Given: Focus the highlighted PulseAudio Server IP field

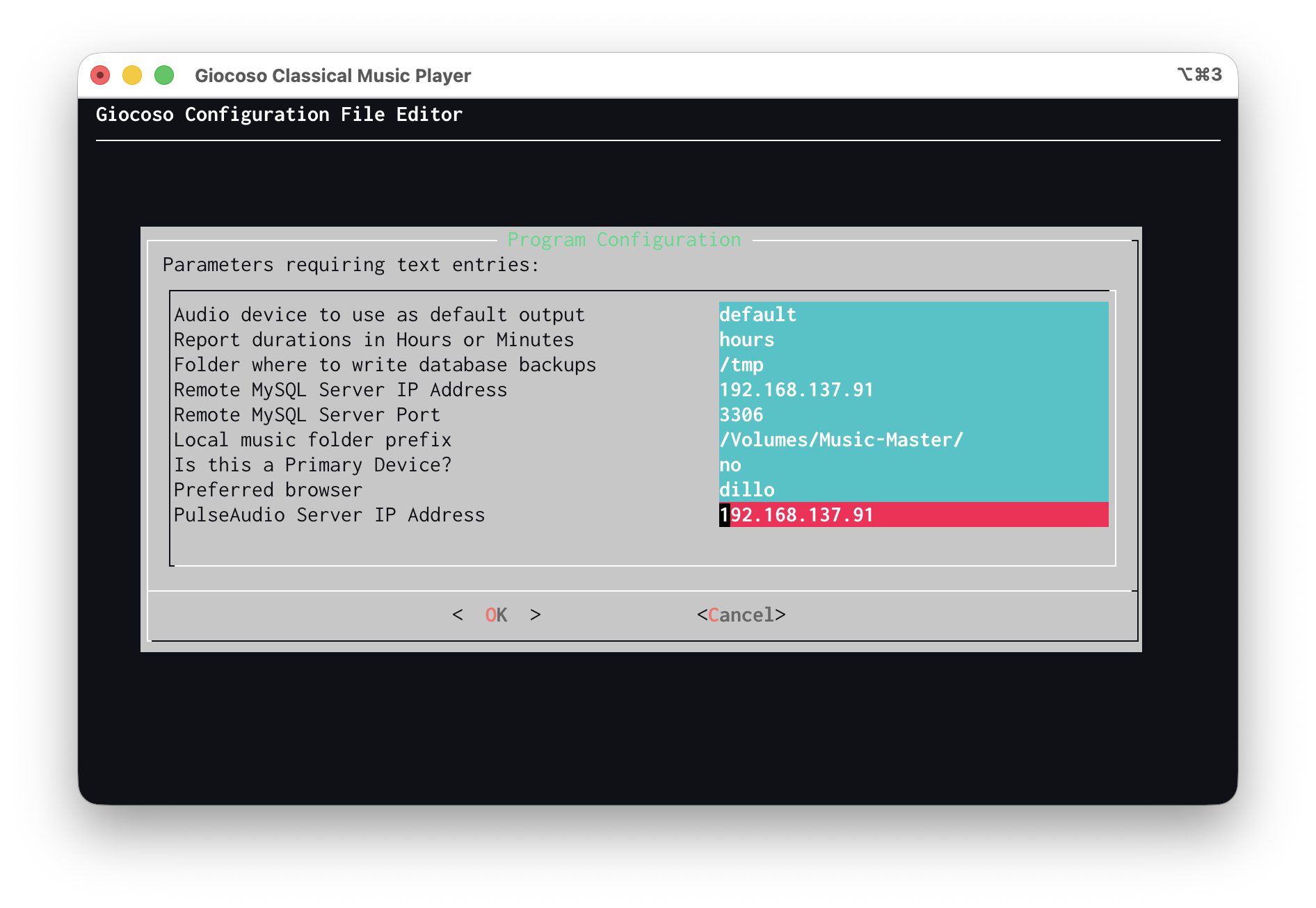Looking at the screenshot, I should click(x=913, y=515).
